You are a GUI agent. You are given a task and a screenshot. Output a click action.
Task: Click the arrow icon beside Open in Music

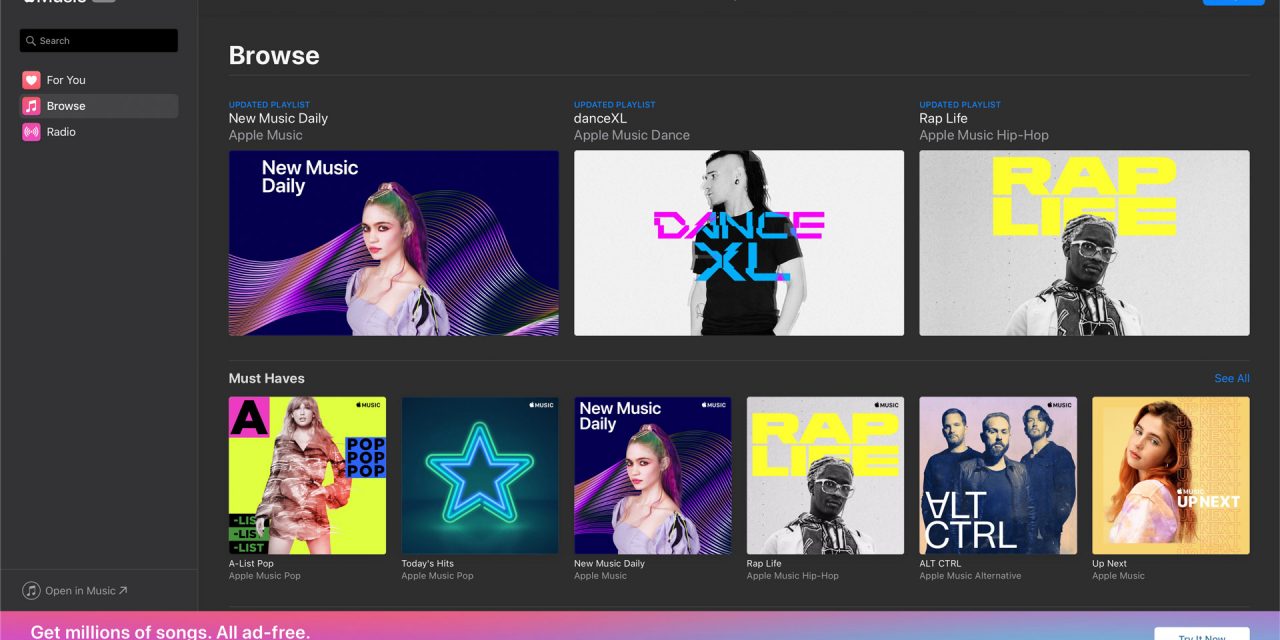tap(123, 591)
